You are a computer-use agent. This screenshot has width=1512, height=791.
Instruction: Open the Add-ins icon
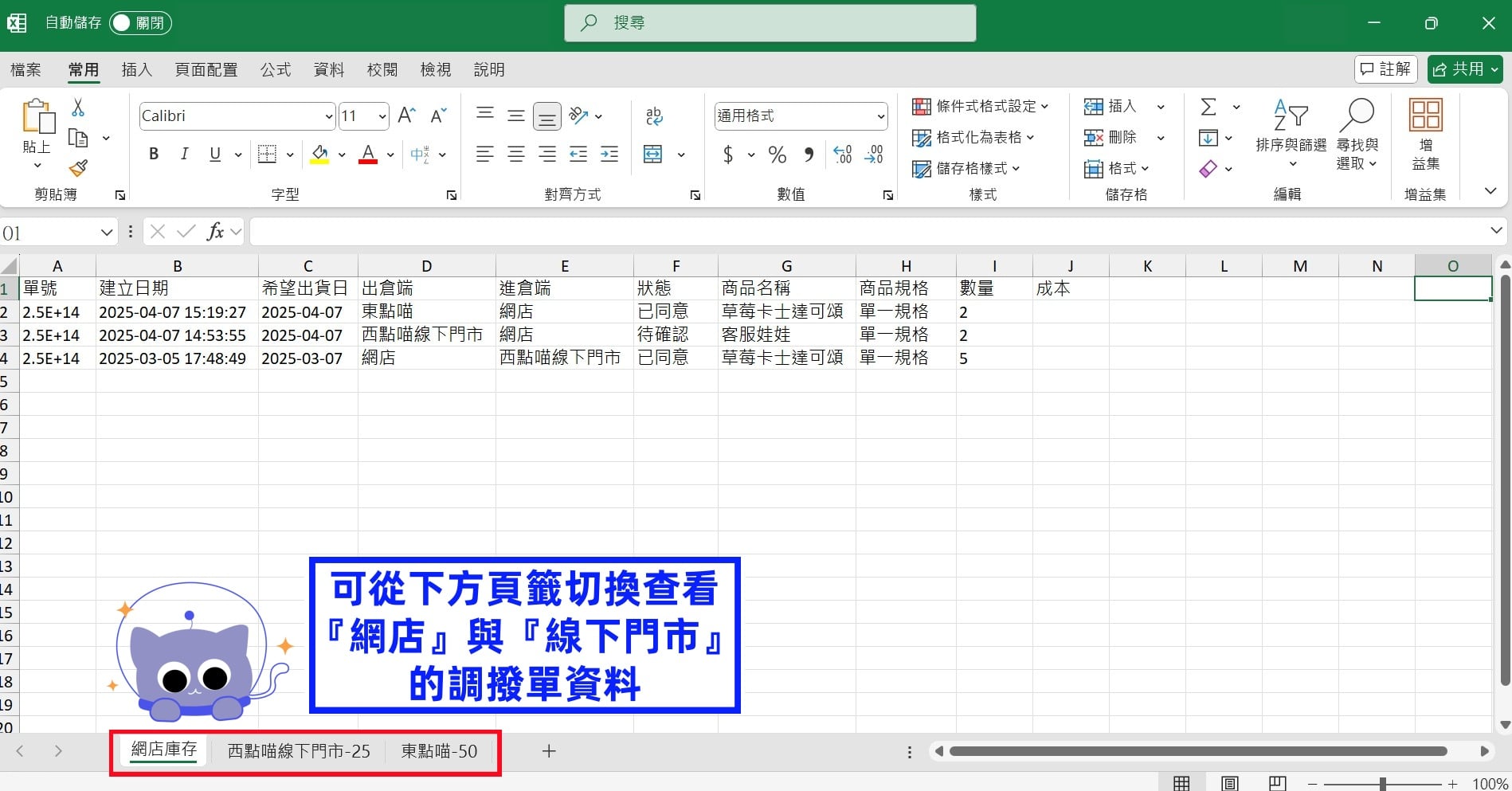1425,134
